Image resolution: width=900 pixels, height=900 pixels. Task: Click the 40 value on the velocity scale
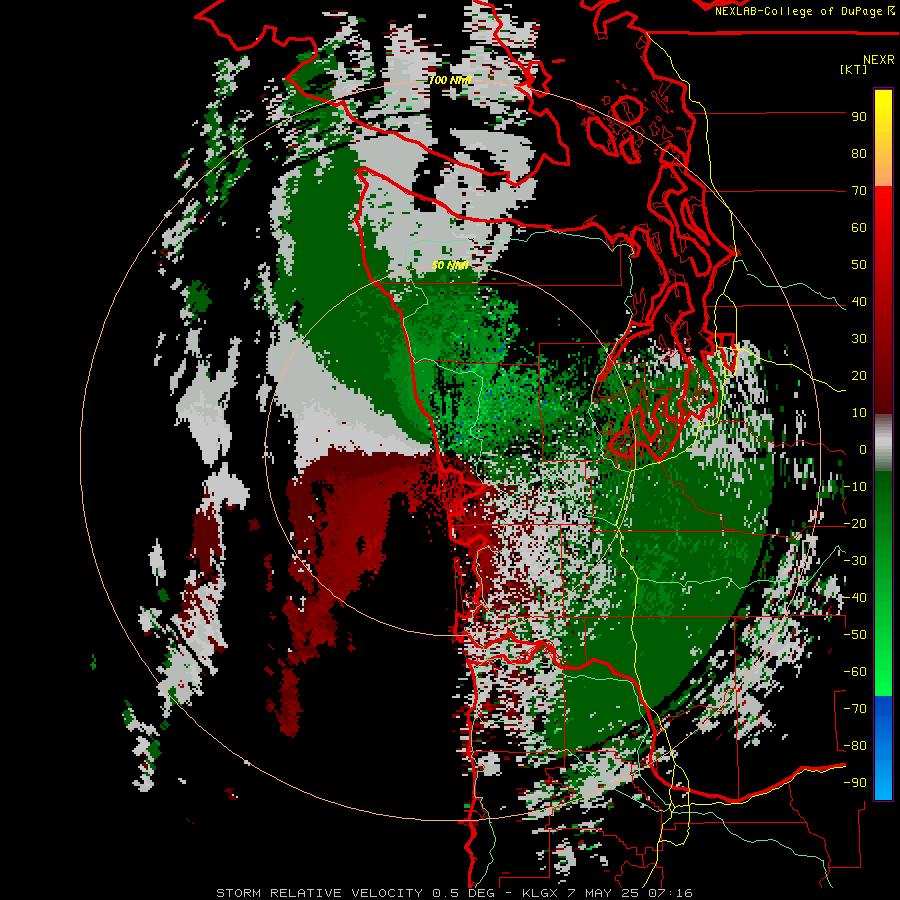(859, 301)
